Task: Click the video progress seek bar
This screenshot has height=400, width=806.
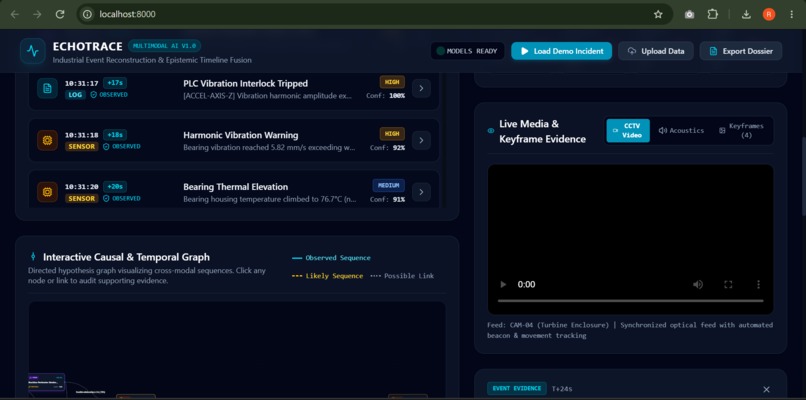Action: click(x=630, y=301)
